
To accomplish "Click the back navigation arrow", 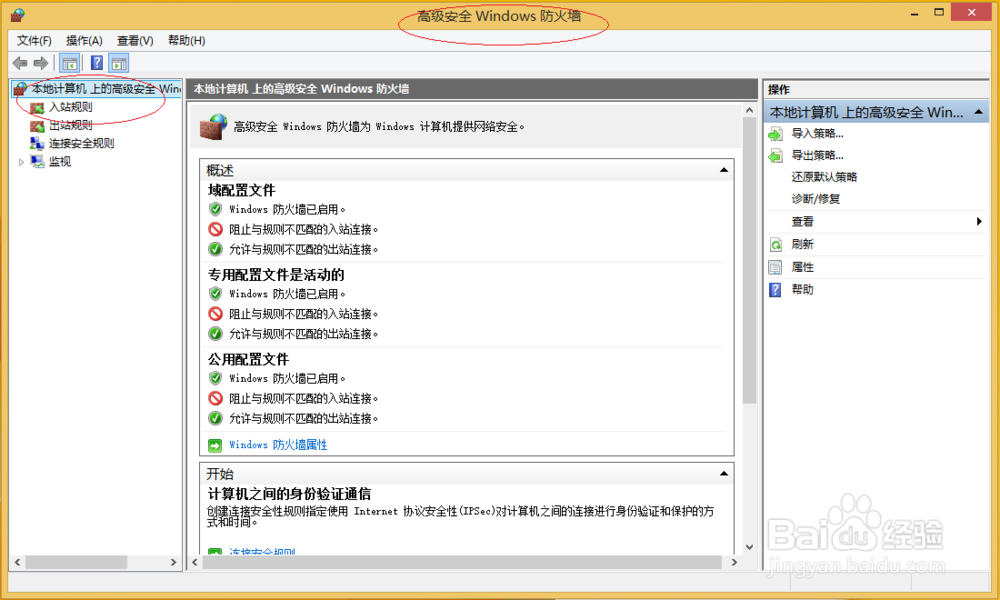I will point(20,62).
